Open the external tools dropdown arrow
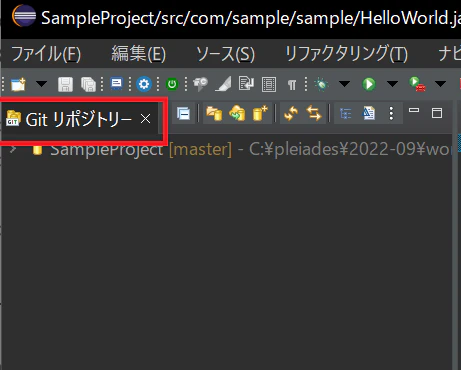This screenshot has width=461, height=370. point(440,84)
